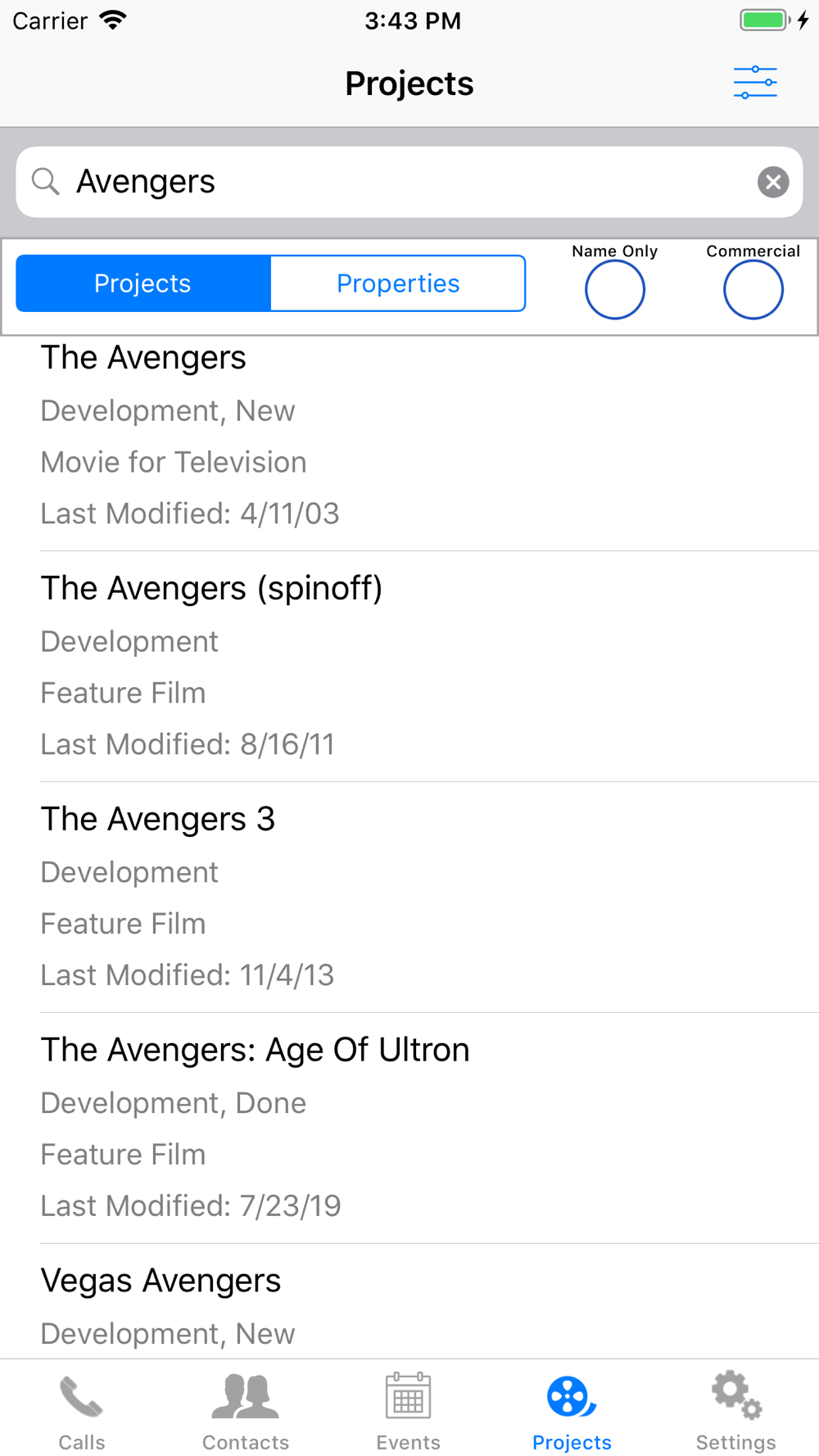Select the Projects film reel tab
Screen dimensions: 819x1456
pos(572,1410)
